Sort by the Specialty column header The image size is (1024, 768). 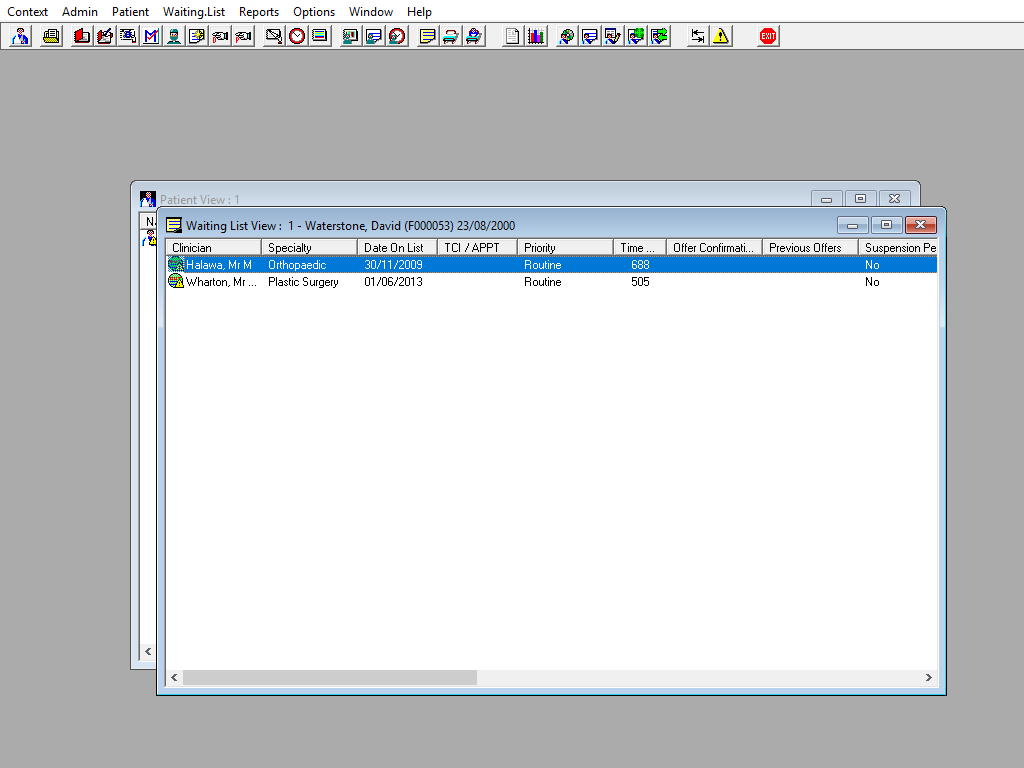(310, 248)
